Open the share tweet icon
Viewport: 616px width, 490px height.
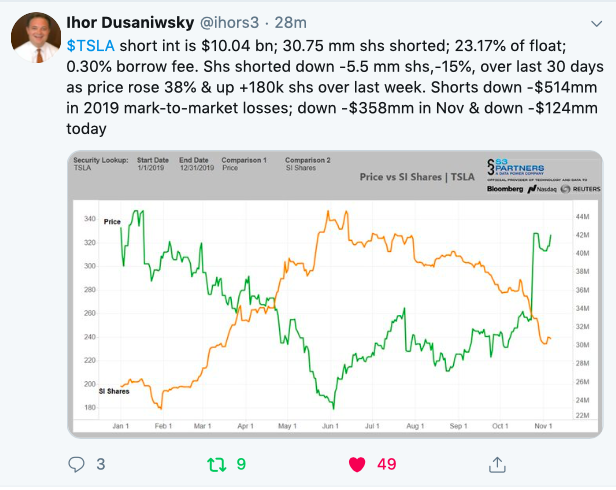click(496, 464)
